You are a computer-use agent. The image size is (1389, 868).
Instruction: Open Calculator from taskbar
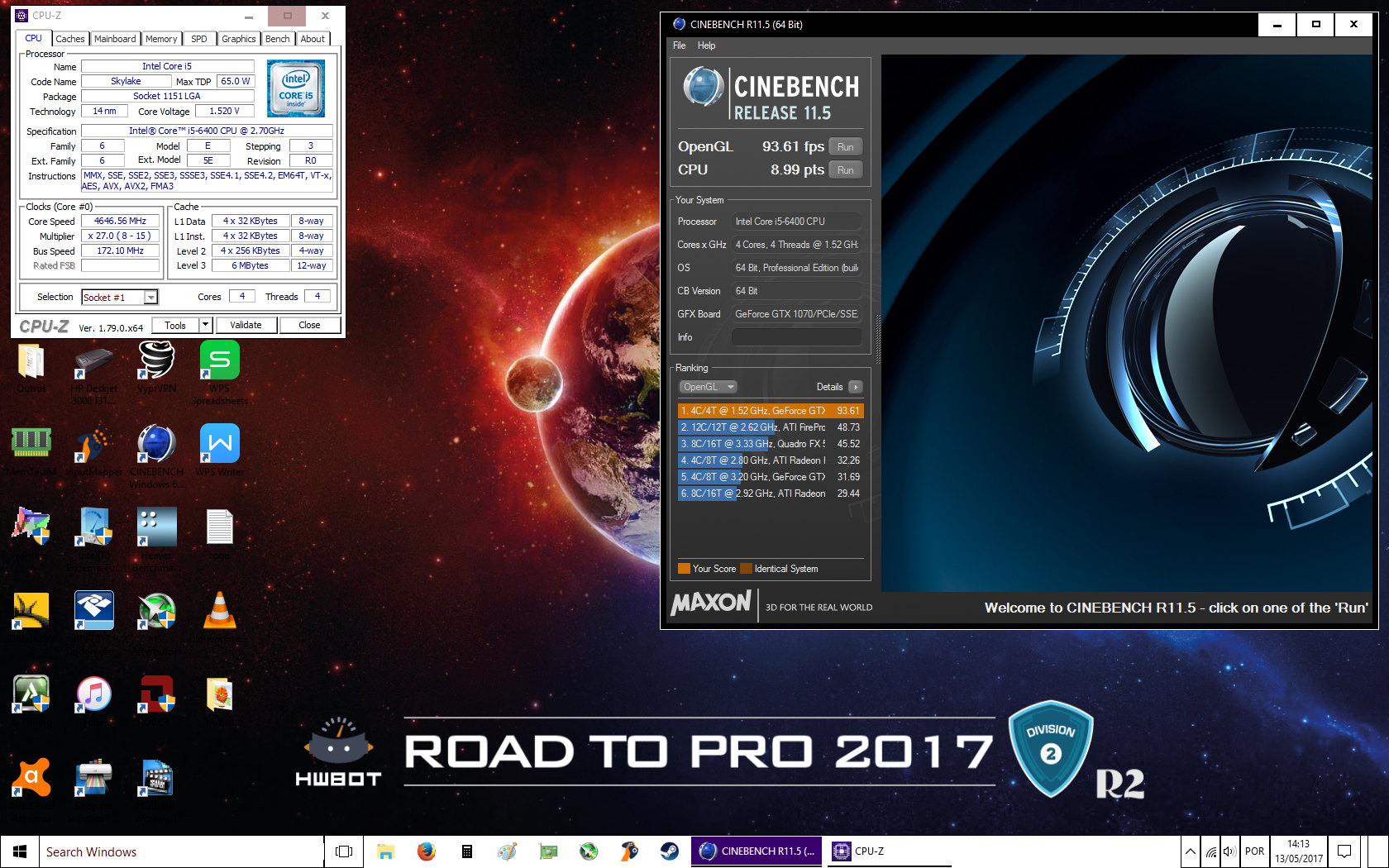[466, 851]
